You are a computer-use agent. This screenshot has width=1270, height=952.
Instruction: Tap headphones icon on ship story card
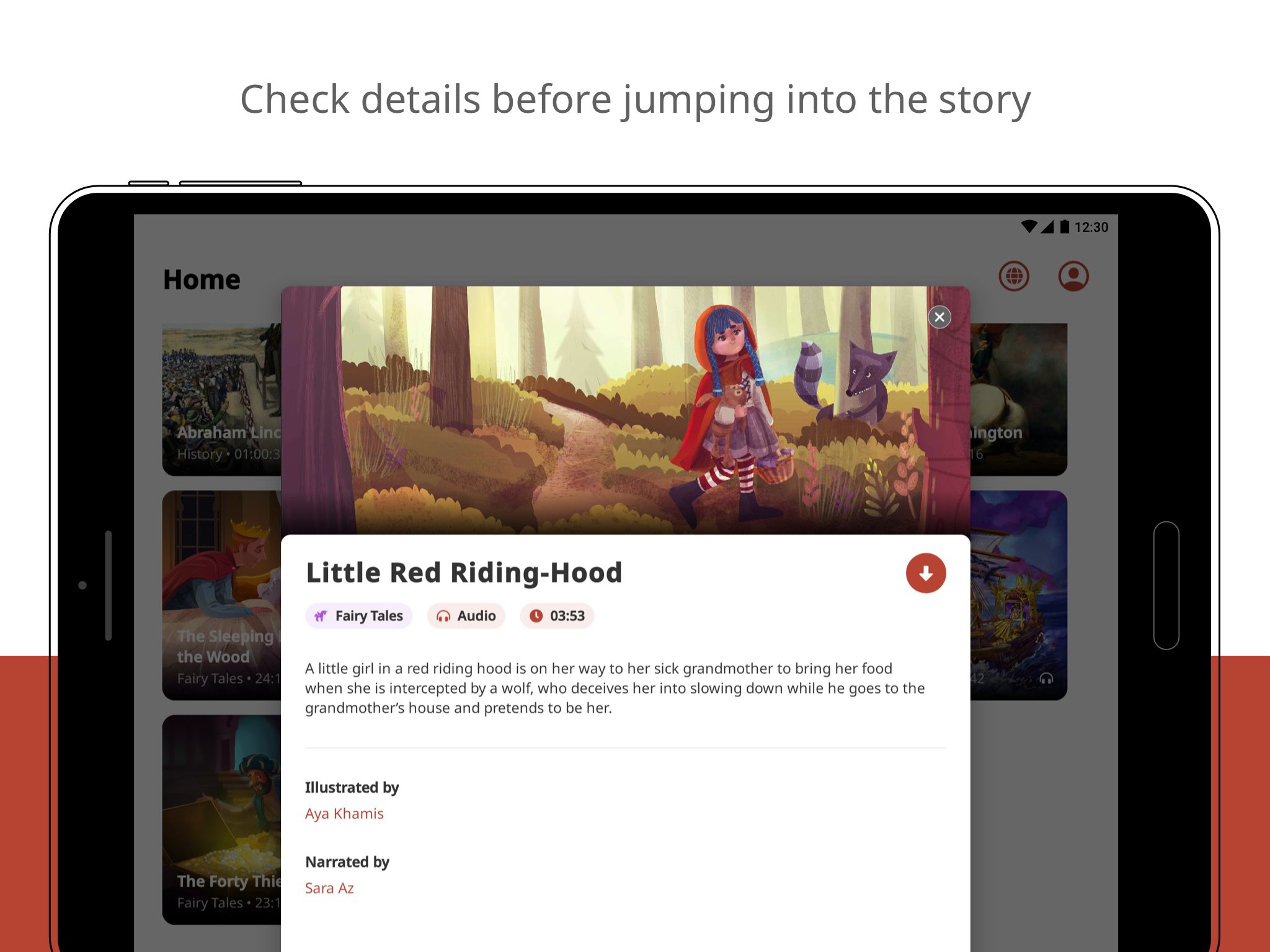(1046, 679)
